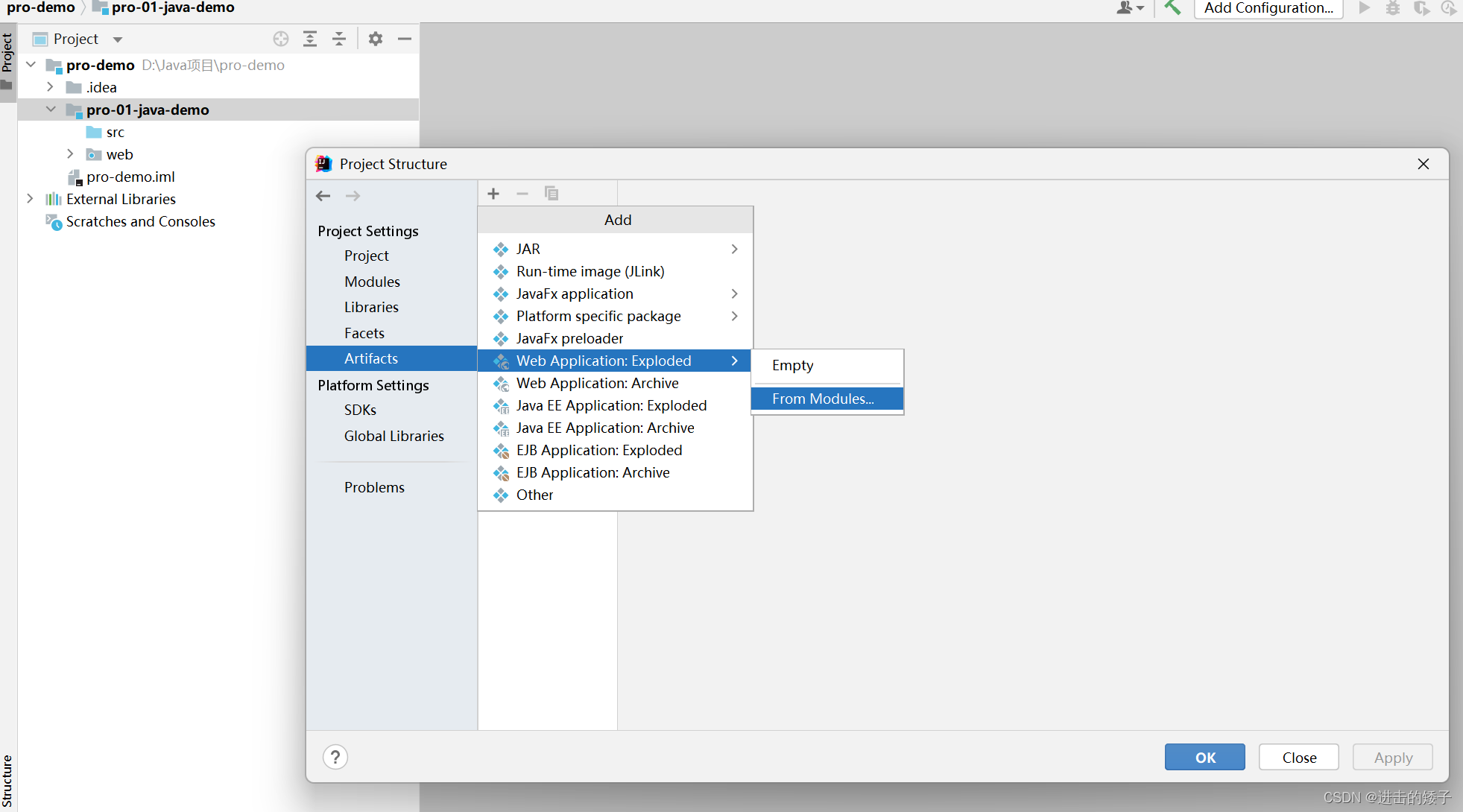Click the back arrow in Project Structure
Viewport: 1463px width, 812px height.
tap(323, 196)
